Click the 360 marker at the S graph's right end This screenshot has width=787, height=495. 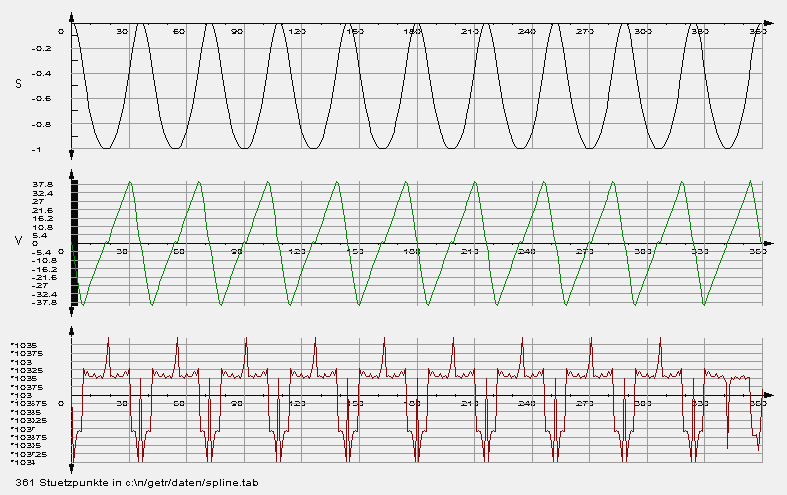click(x=757, y=32)
